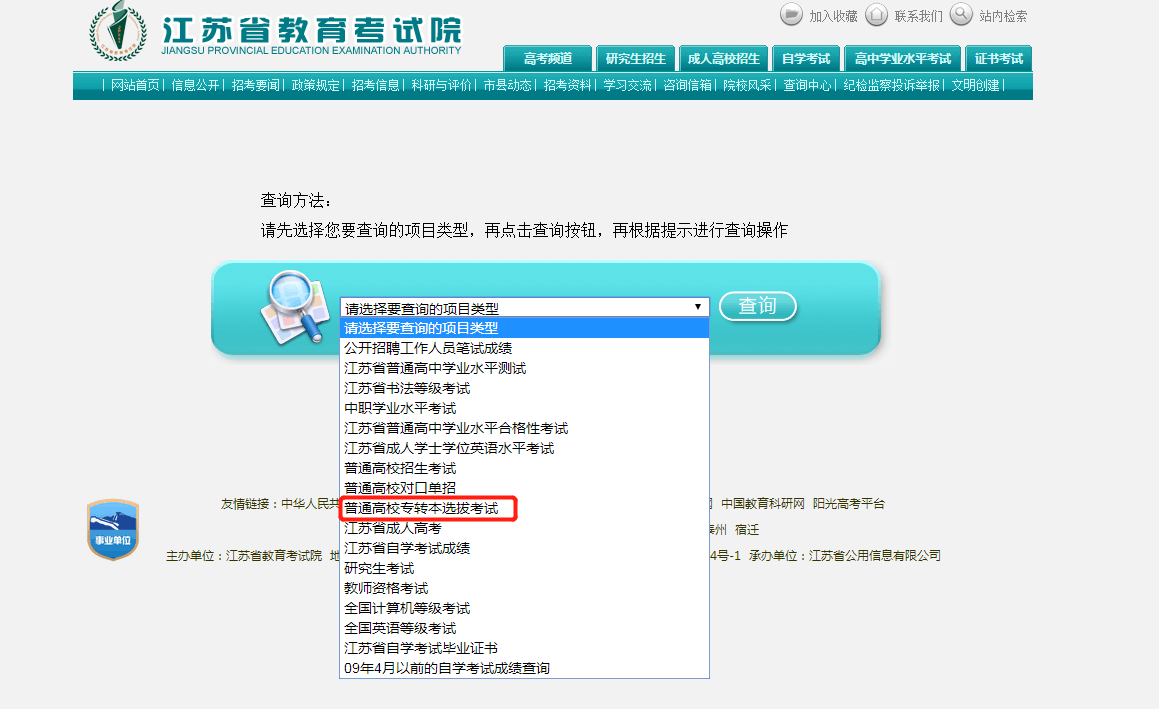Click the 承办单位：江苏省公用信息有限公司 footer text
This screenshot has width=1159, height=709.
[844, 555]
